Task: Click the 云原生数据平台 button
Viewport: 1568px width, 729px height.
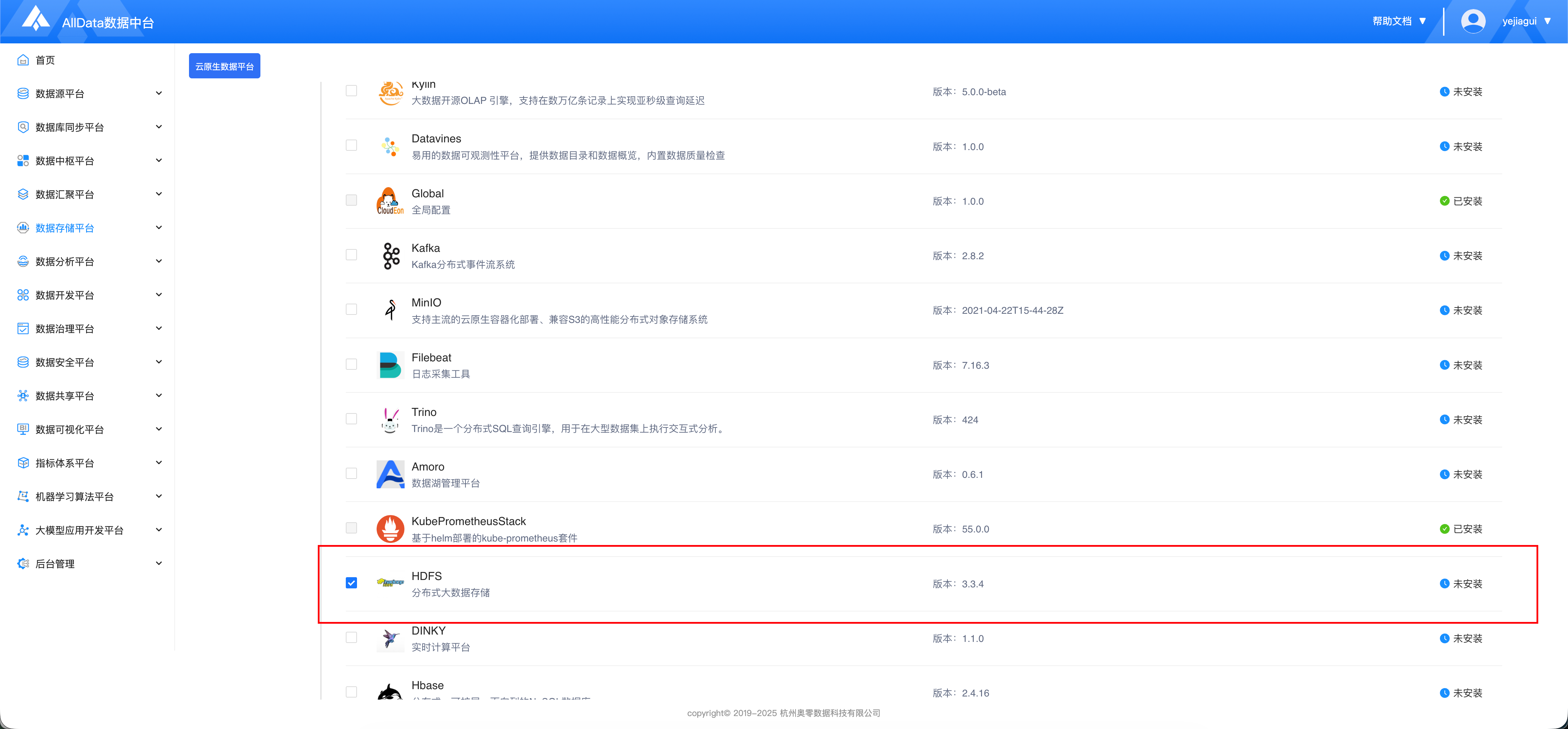Action: [x=224, y=66]
